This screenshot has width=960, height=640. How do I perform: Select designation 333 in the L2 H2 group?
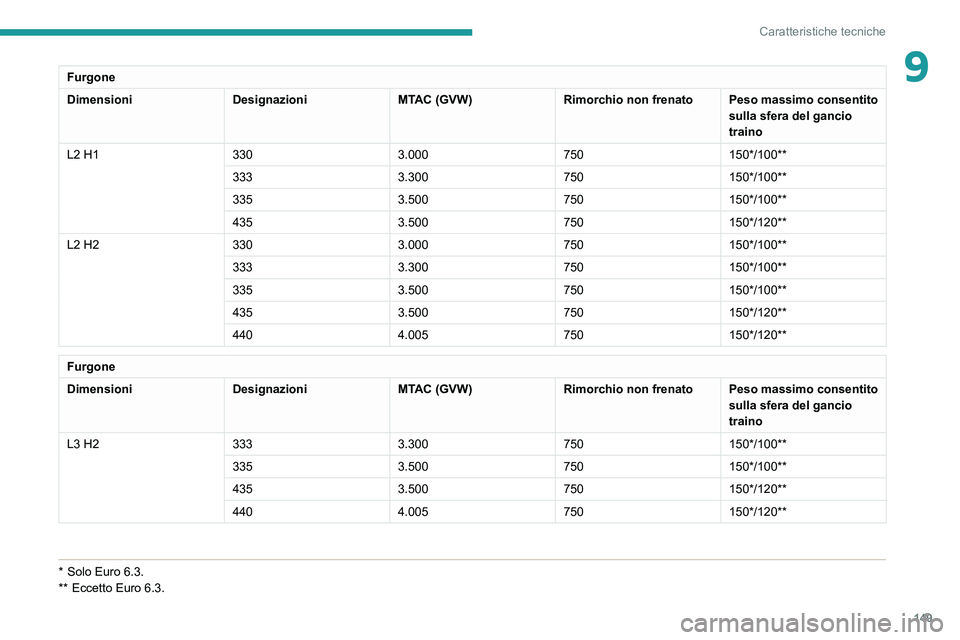[x=242, y=267]
